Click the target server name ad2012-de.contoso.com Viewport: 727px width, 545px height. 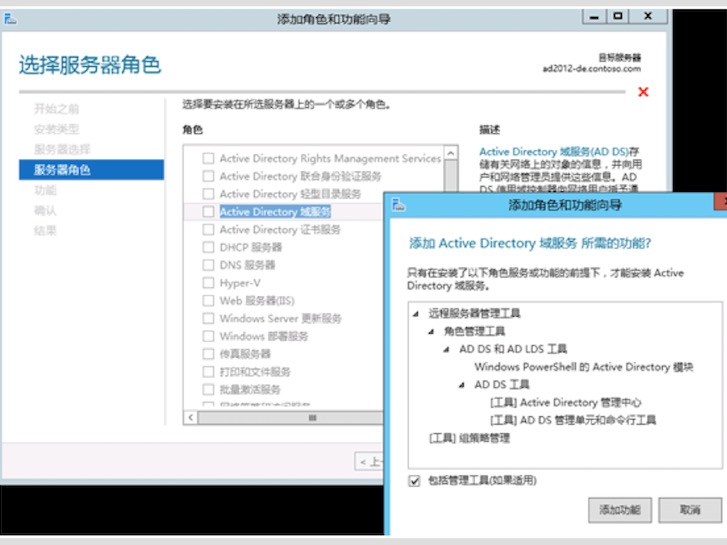592,69
